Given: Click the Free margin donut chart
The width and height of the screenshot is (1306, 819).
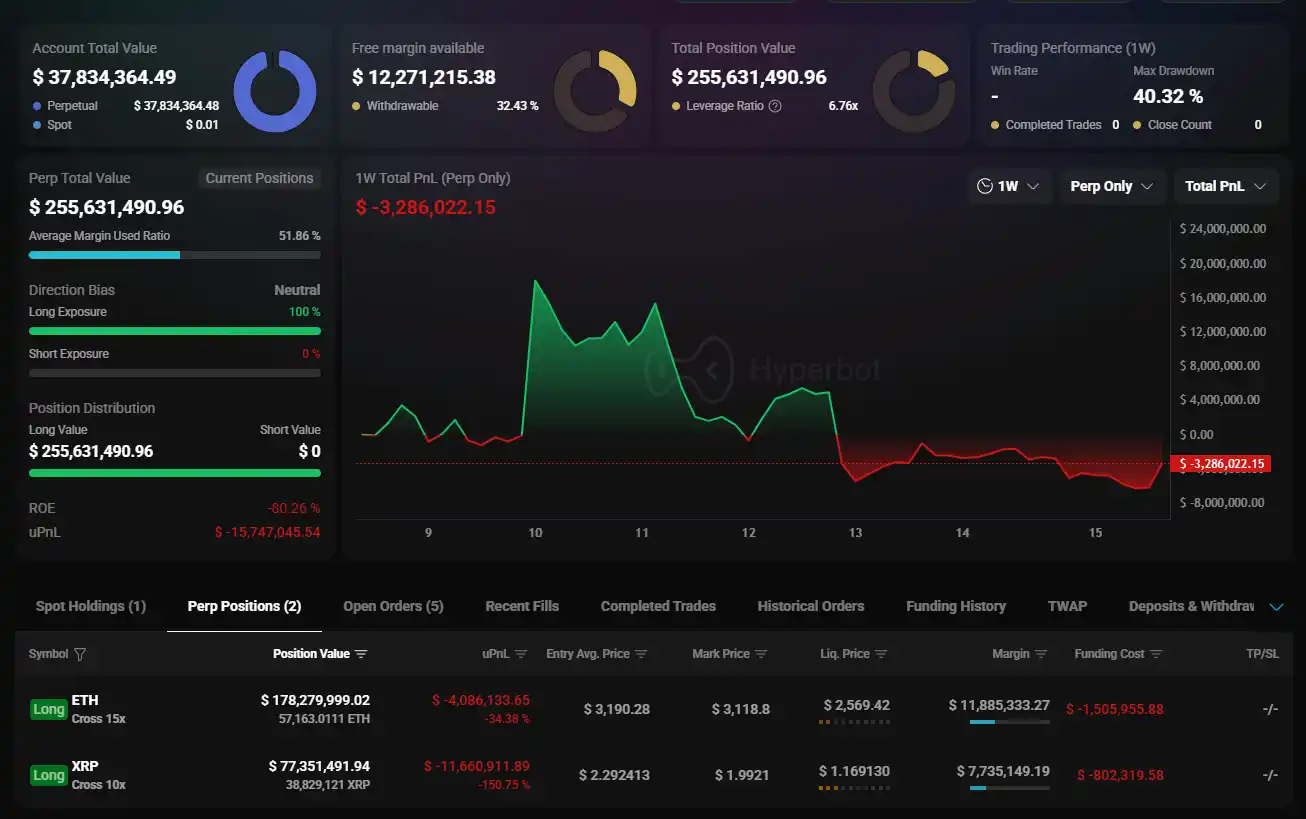Looking at the screenshot, I should [595, 91].
